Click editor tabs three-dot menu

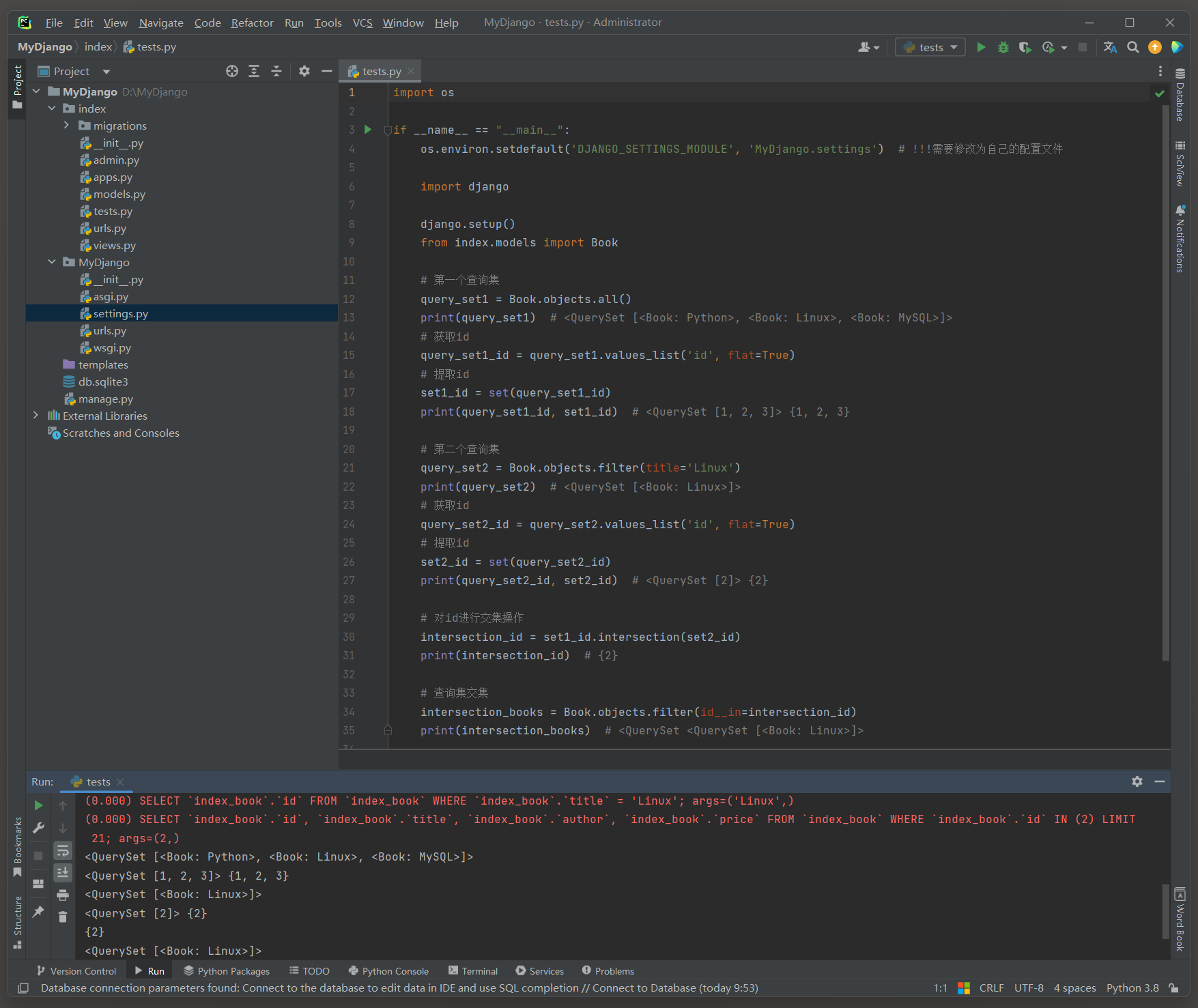[1160, 71]
